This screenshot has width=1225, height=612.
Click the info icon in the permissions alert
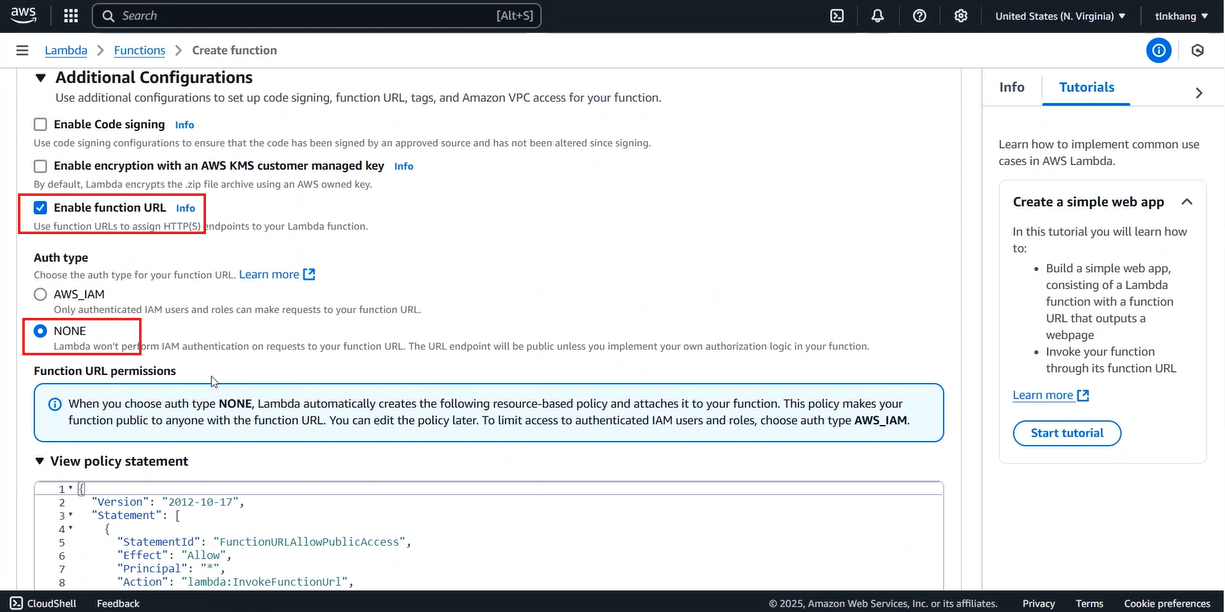55,404
